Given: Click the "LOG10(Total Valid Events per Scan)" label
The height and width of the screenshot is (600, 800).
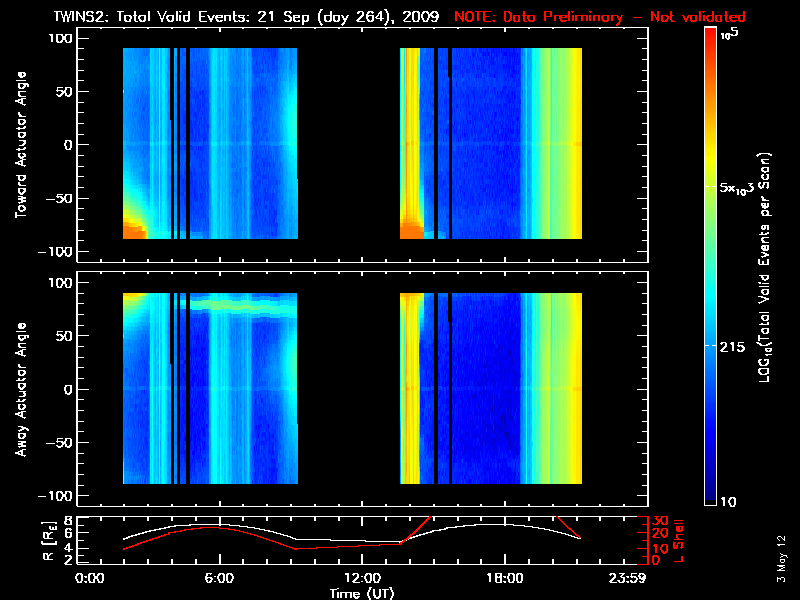Looking at the screenshot, I should click(x=764, y=267).
